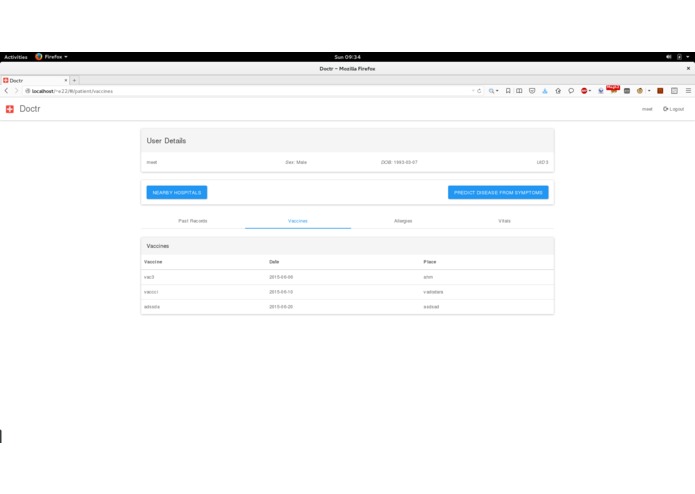Open the Adblock icon dropdown arrow
Screen dimensions: 695x494
590,91
